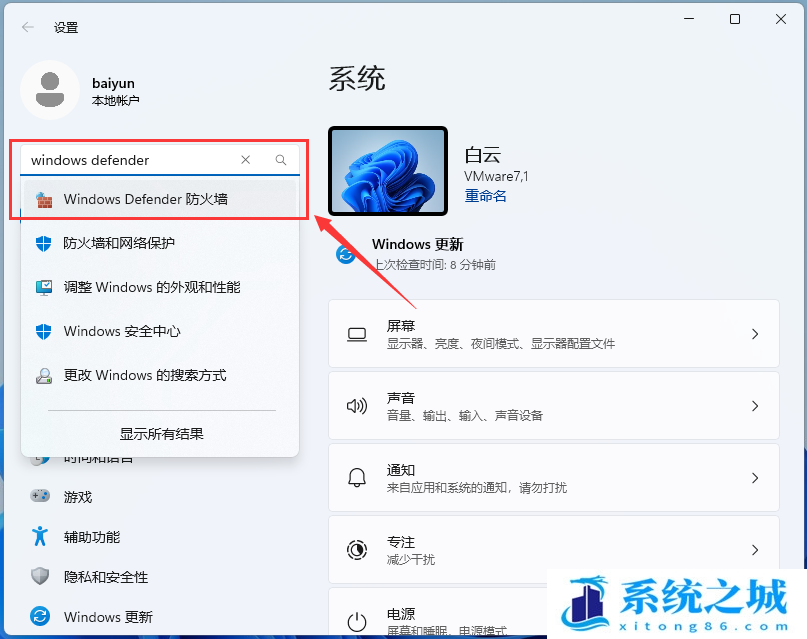This screenshot has width=807, height=639.
Task: Click the 重命名 link
Action: 485,196
